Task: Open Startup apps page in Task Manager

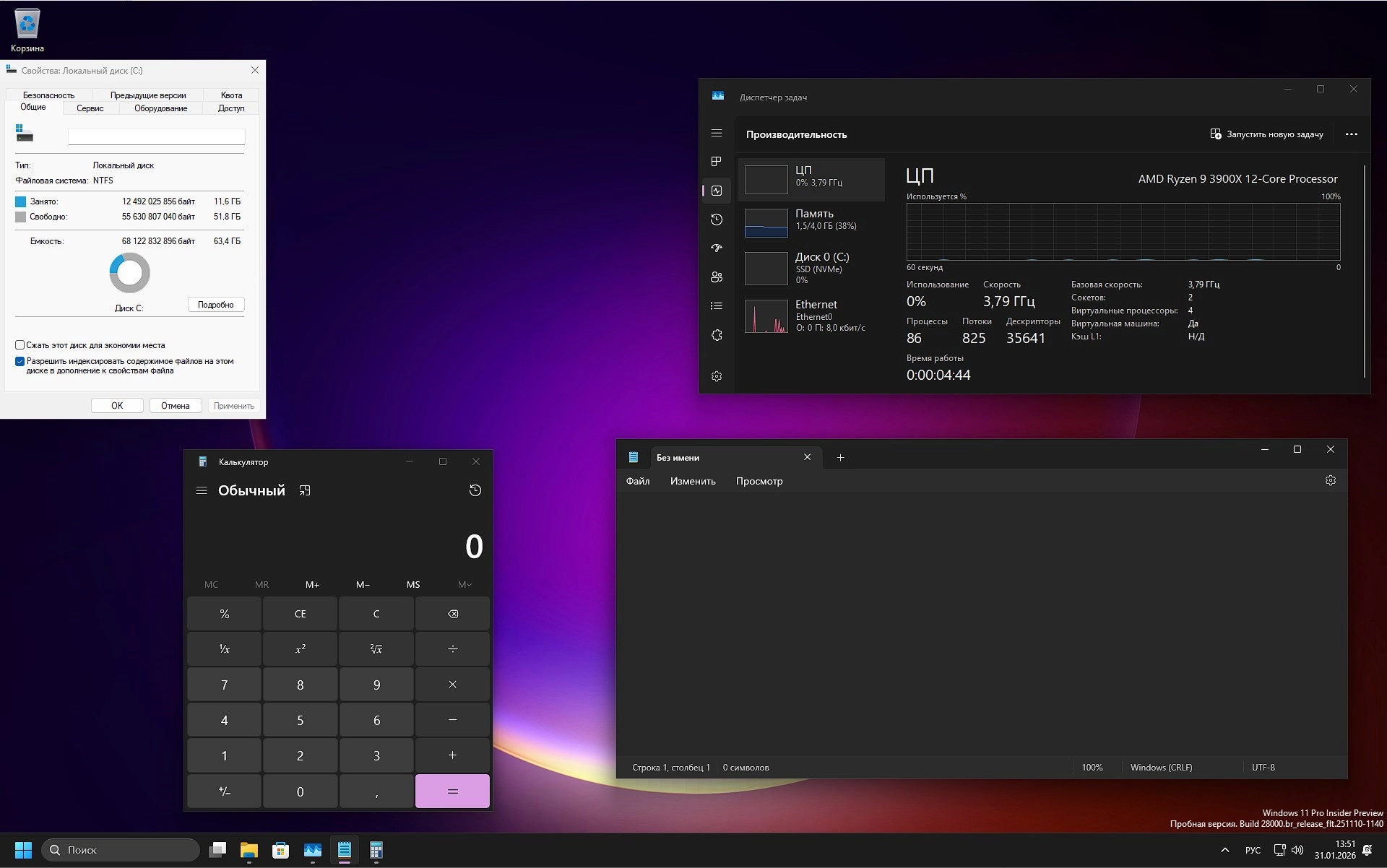Action: point(717,248)
